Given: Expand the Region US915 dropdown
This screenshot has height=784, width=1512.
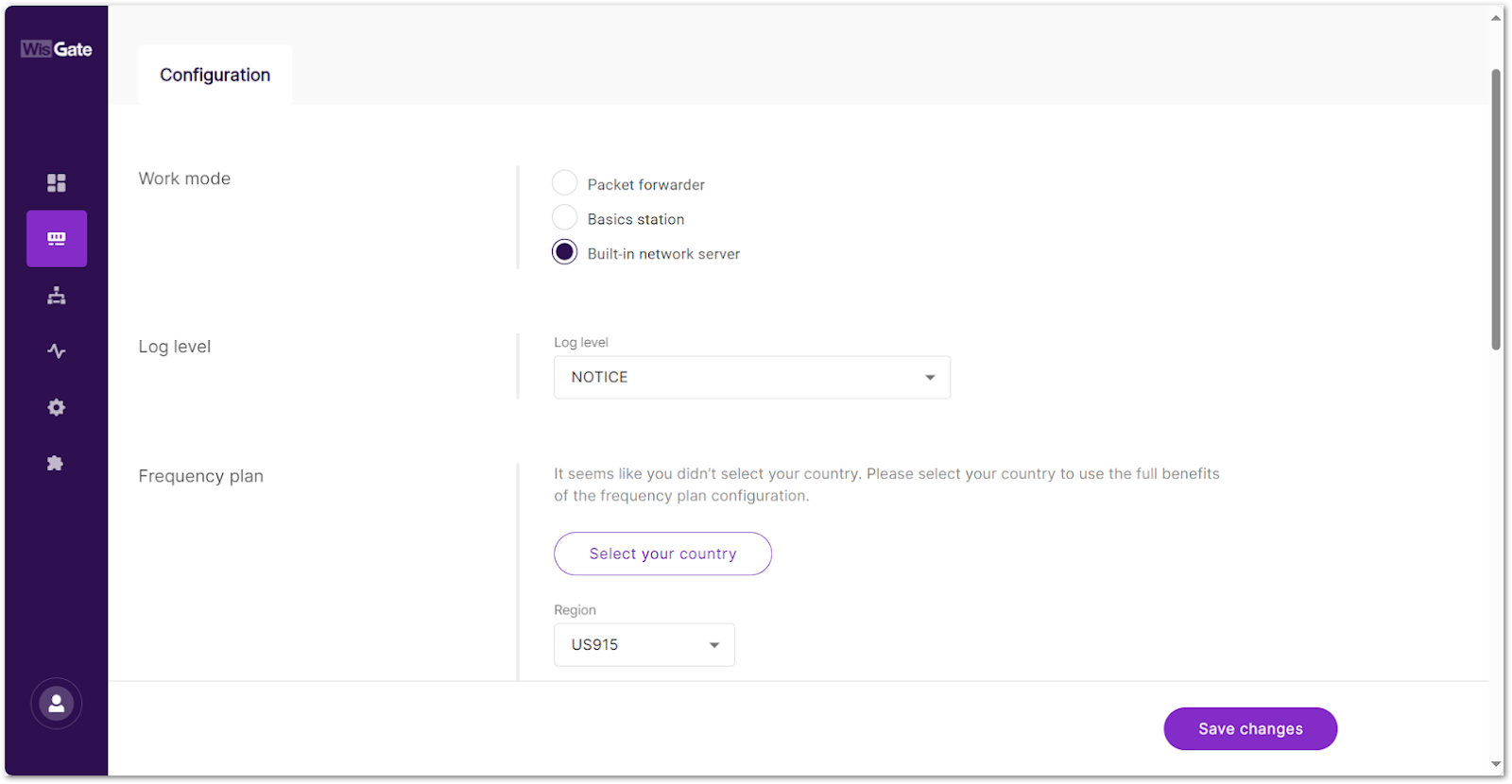Looking at the screenshot, I should [644, 645].
